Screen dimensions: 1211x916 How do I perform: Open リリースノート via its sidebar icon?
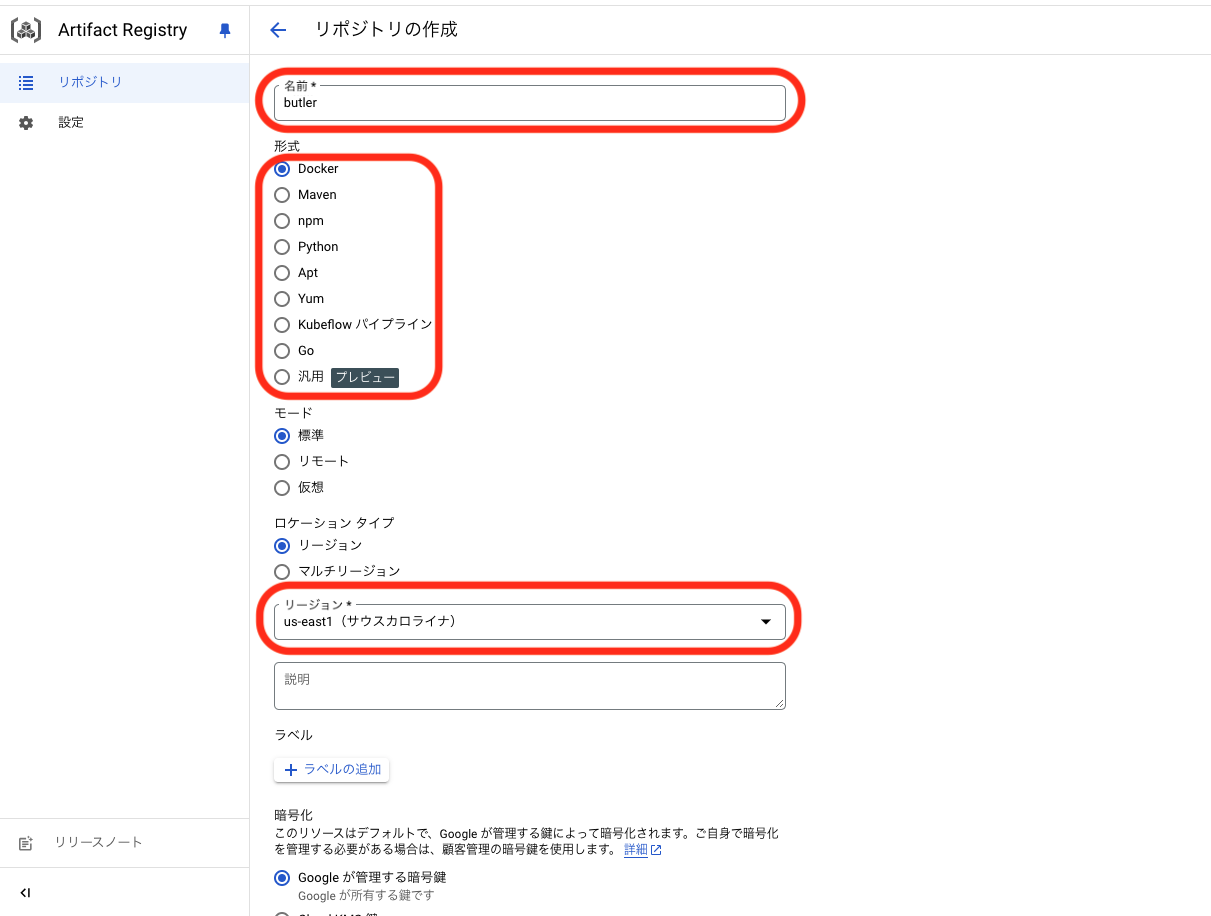(x=26, y=842)
